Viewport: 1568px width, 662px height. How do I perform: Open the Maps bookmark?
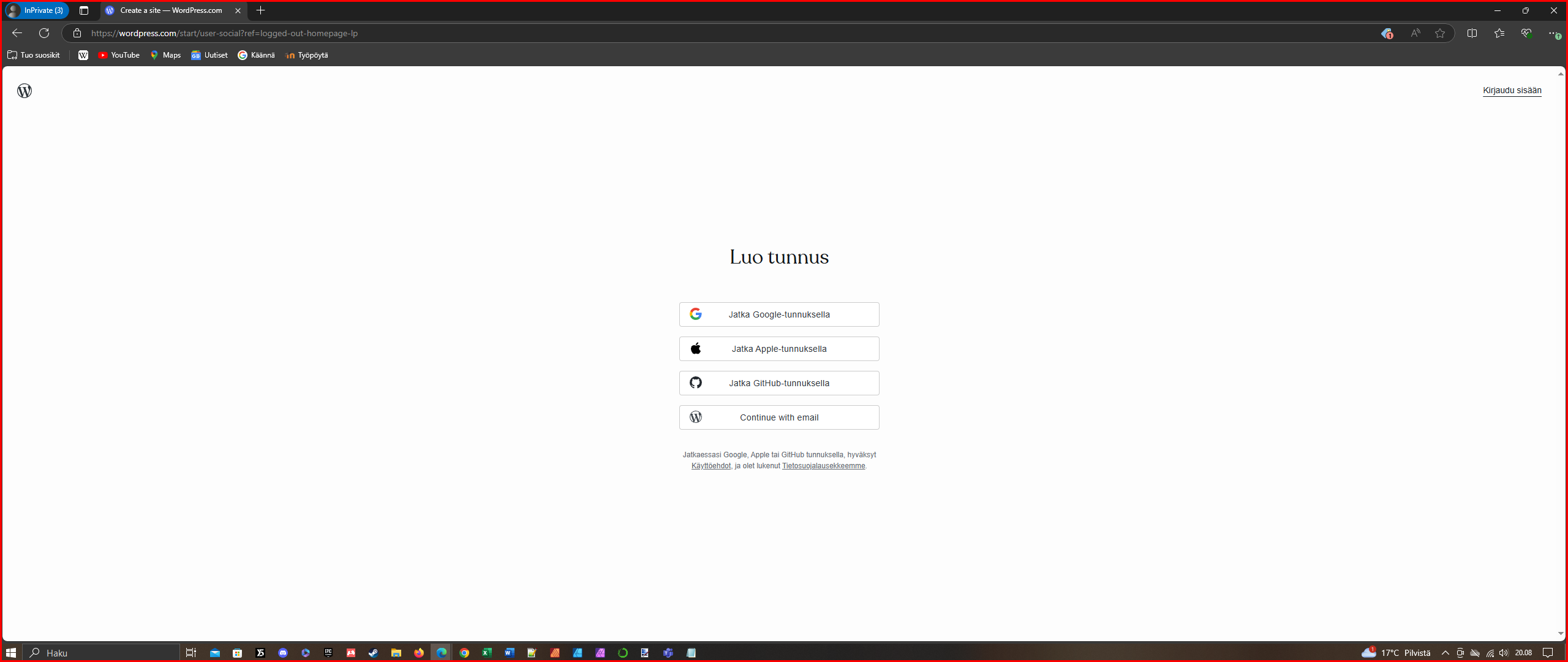pyautogui.click(x=165, y=55)
